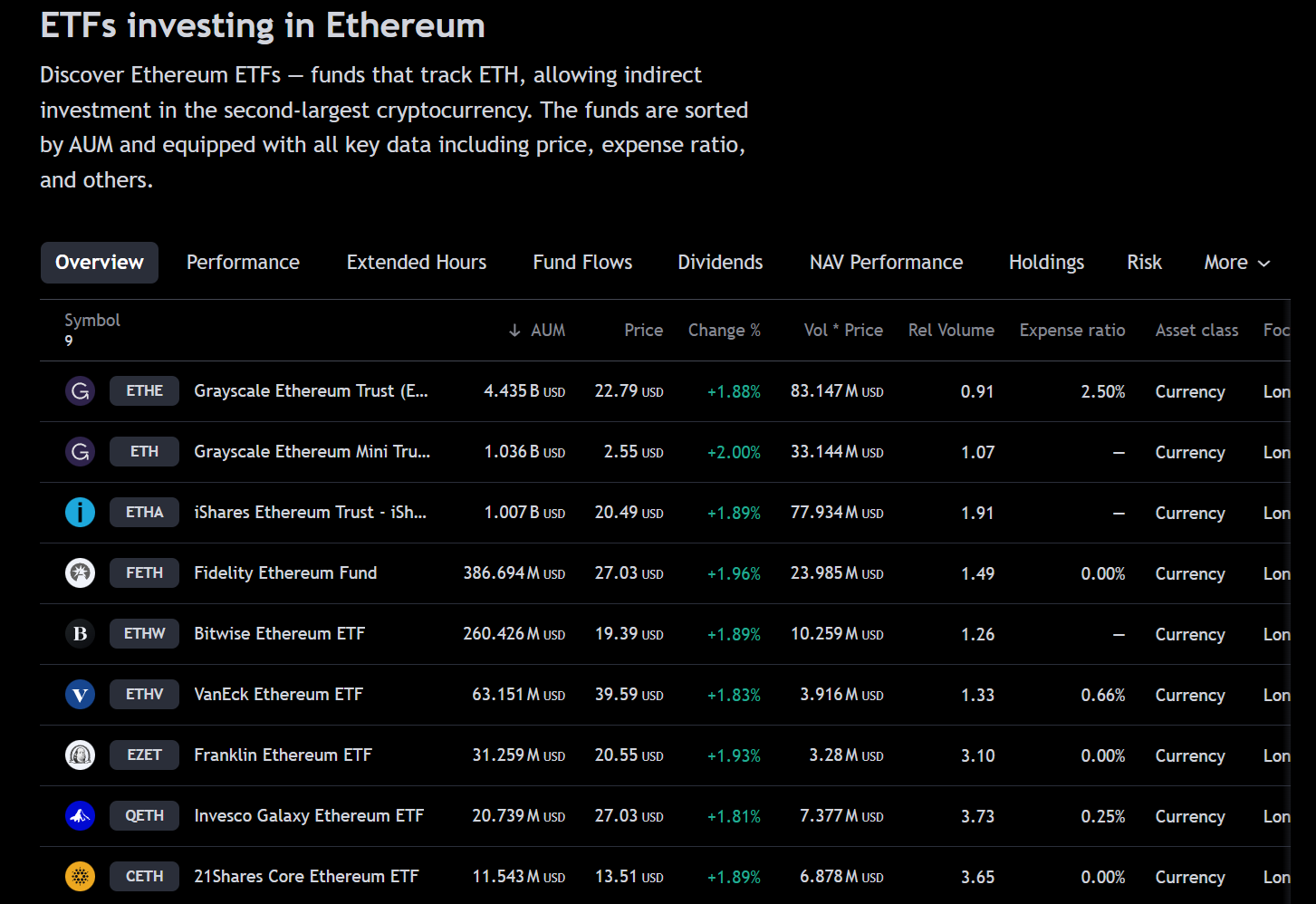The width and height of the screenshot is (1316, 904).
Task: Open the EZET ticker badge
Action: (144, 755)
